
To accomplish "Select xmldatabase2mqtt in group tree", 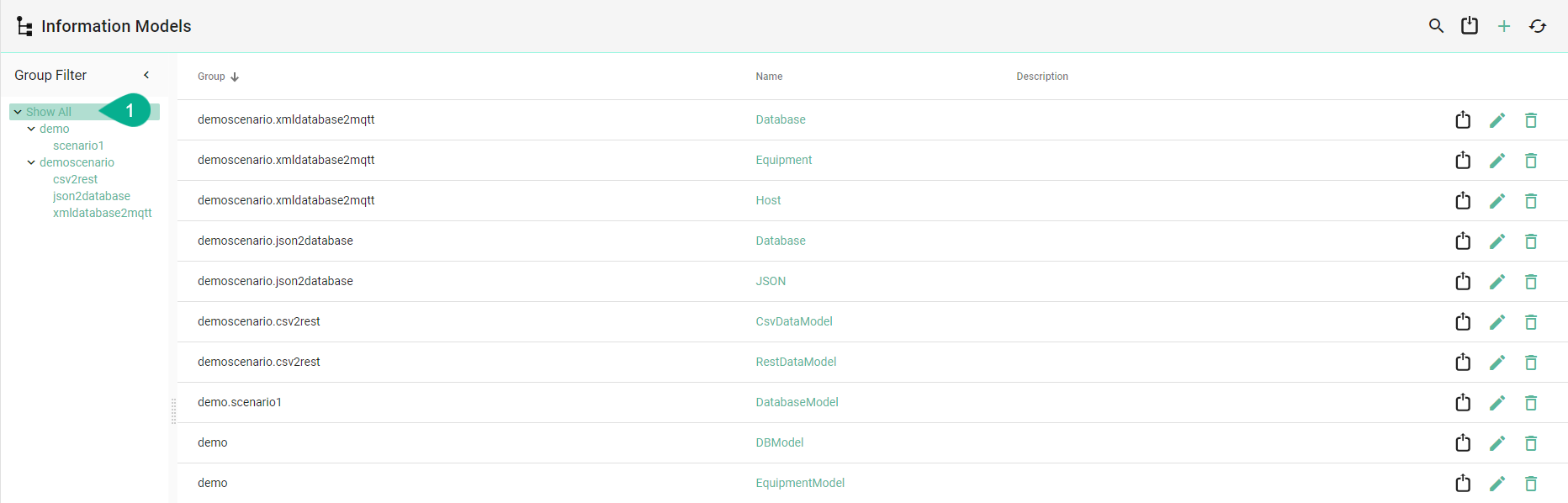I will [102, 213].
